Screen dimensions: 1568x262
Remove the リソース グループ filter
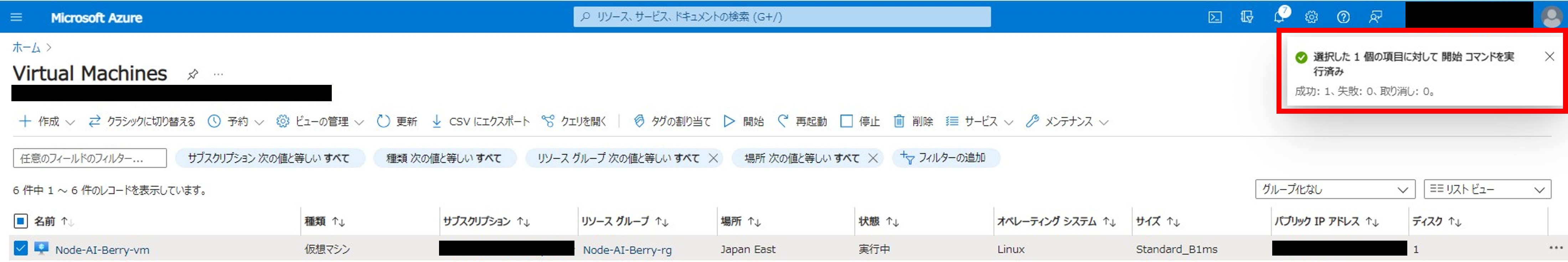tap(713, 158)
